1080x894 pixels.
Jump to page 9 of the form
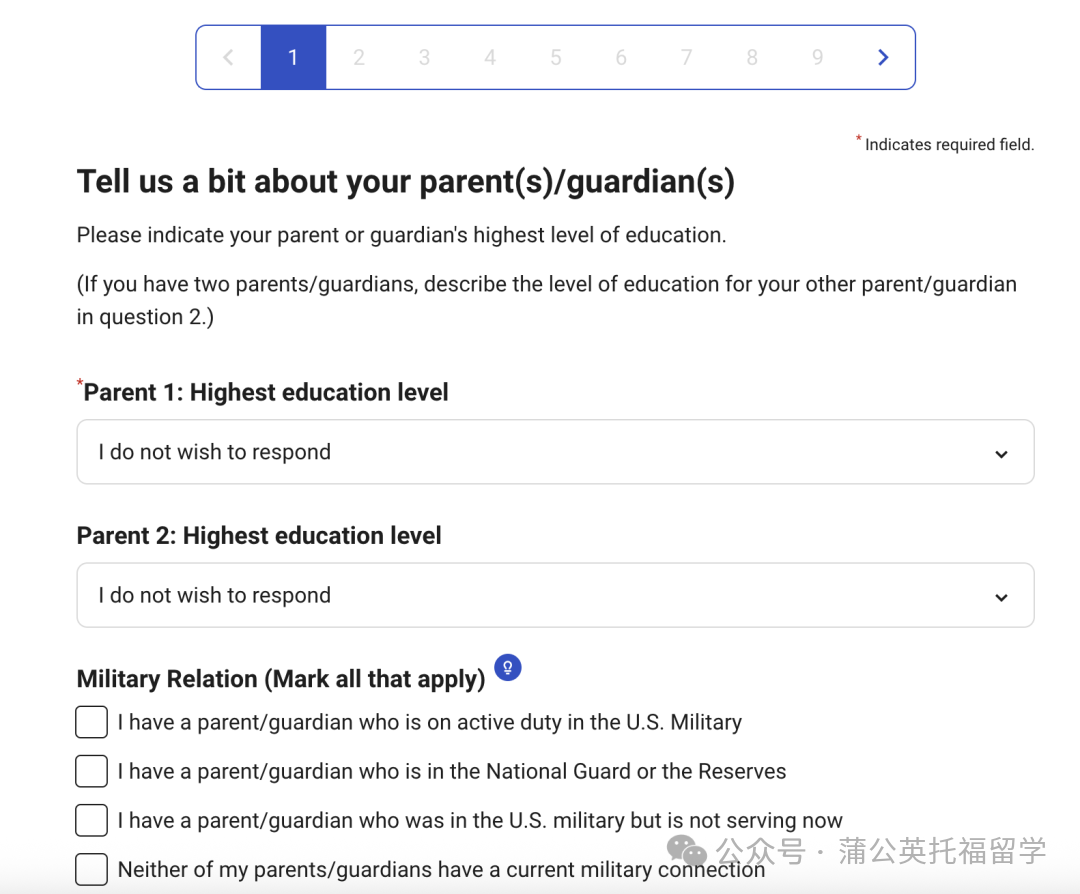(817, 57)
